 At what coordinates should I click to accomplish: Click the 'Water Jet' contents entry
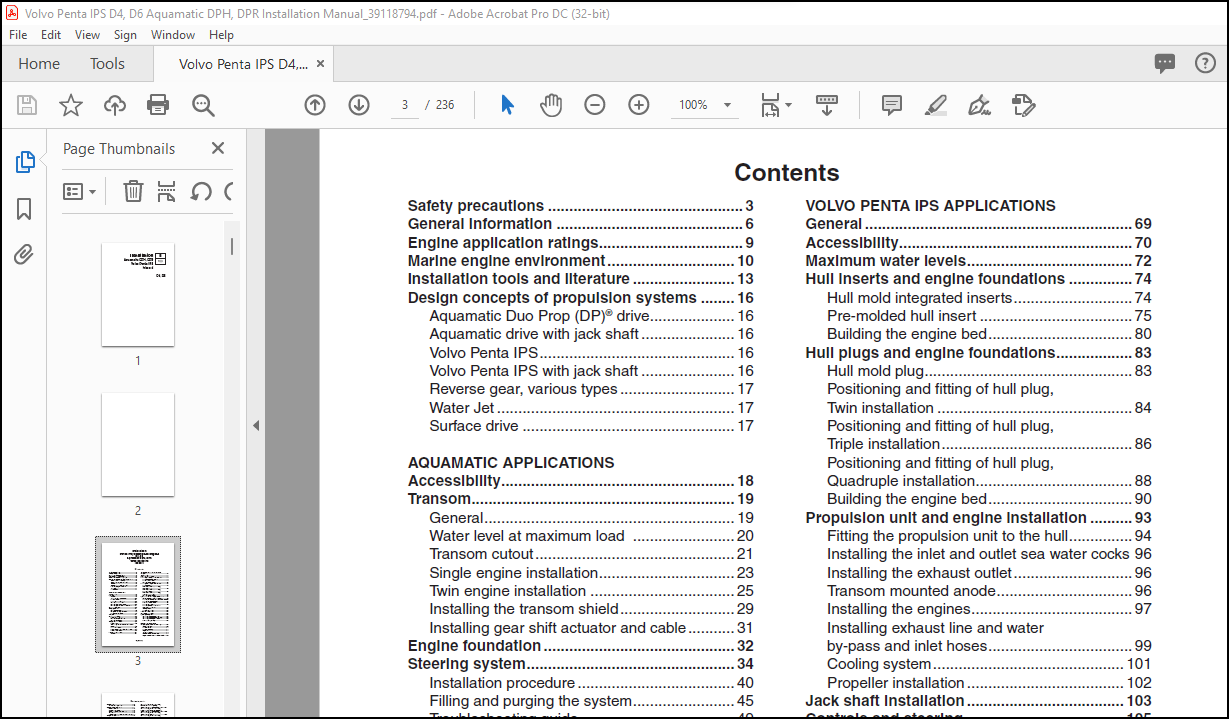592,408
